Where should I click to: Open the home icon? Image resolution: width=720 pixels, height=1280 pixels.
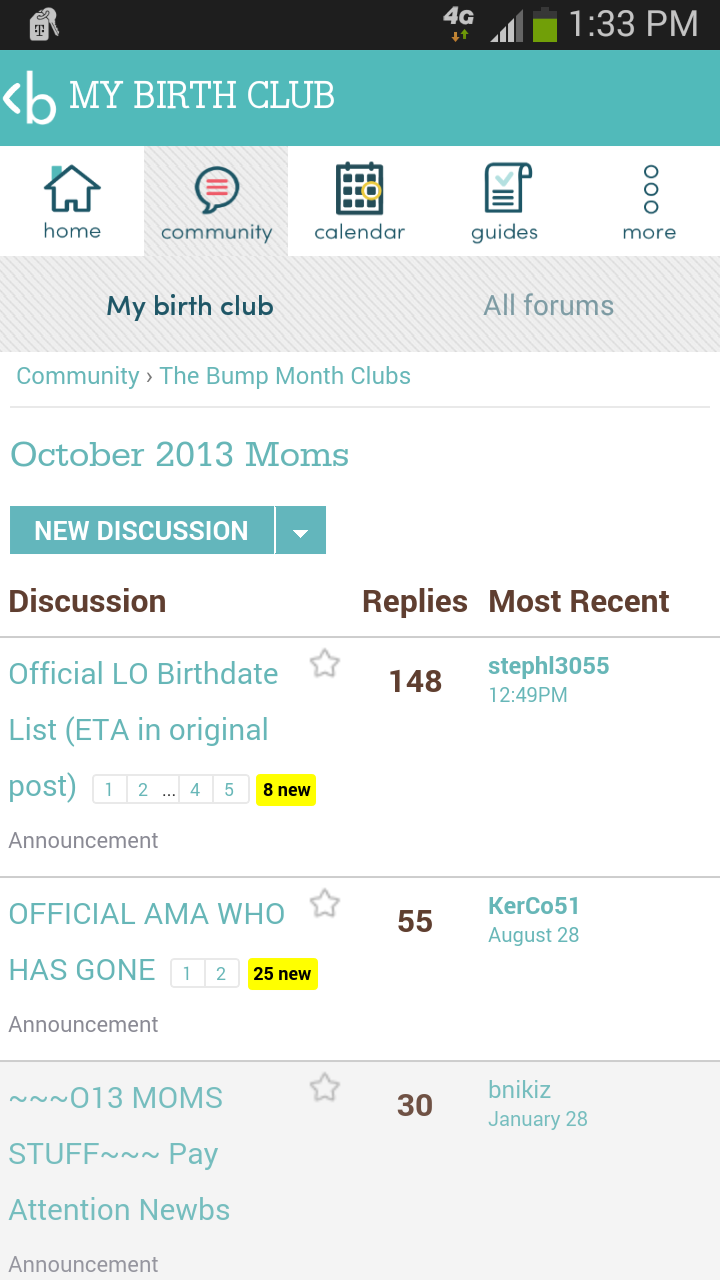[x=72, y=190]
